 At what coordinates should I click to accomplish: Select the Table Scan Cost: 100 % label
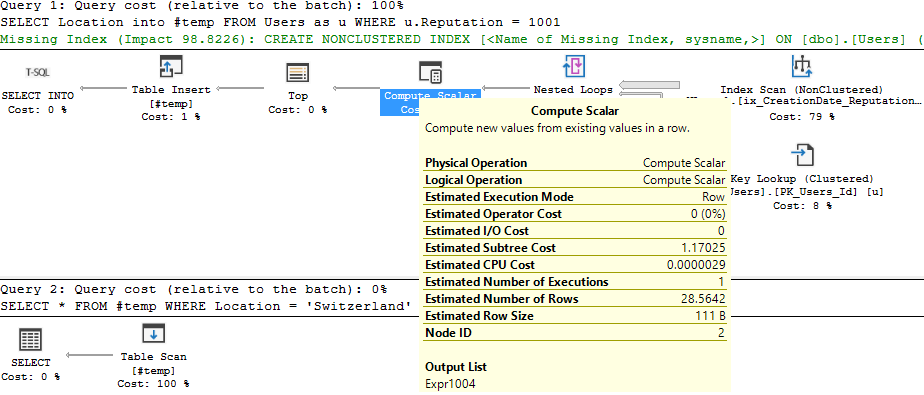click(x=153, y=384)
